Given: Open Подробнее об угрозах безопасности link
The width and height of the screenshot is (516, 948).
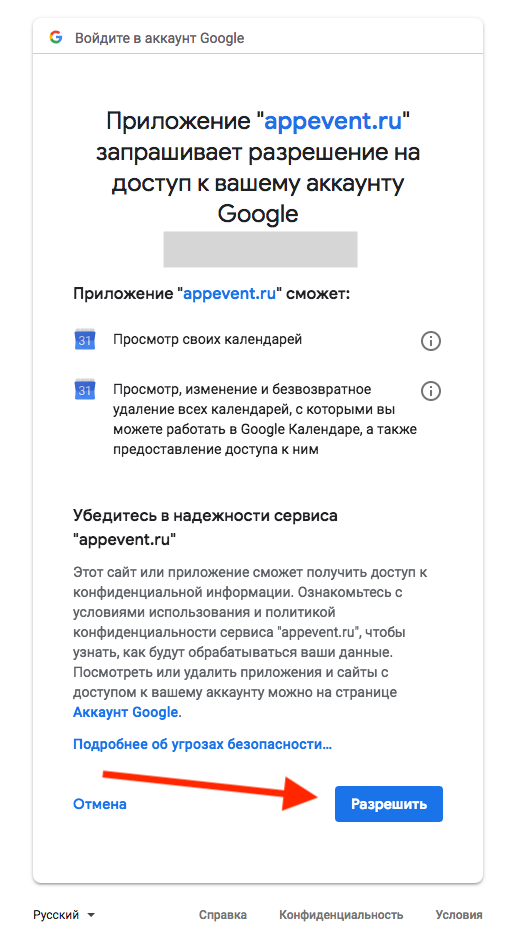Looking at the screenshot, I should (202, 744).
